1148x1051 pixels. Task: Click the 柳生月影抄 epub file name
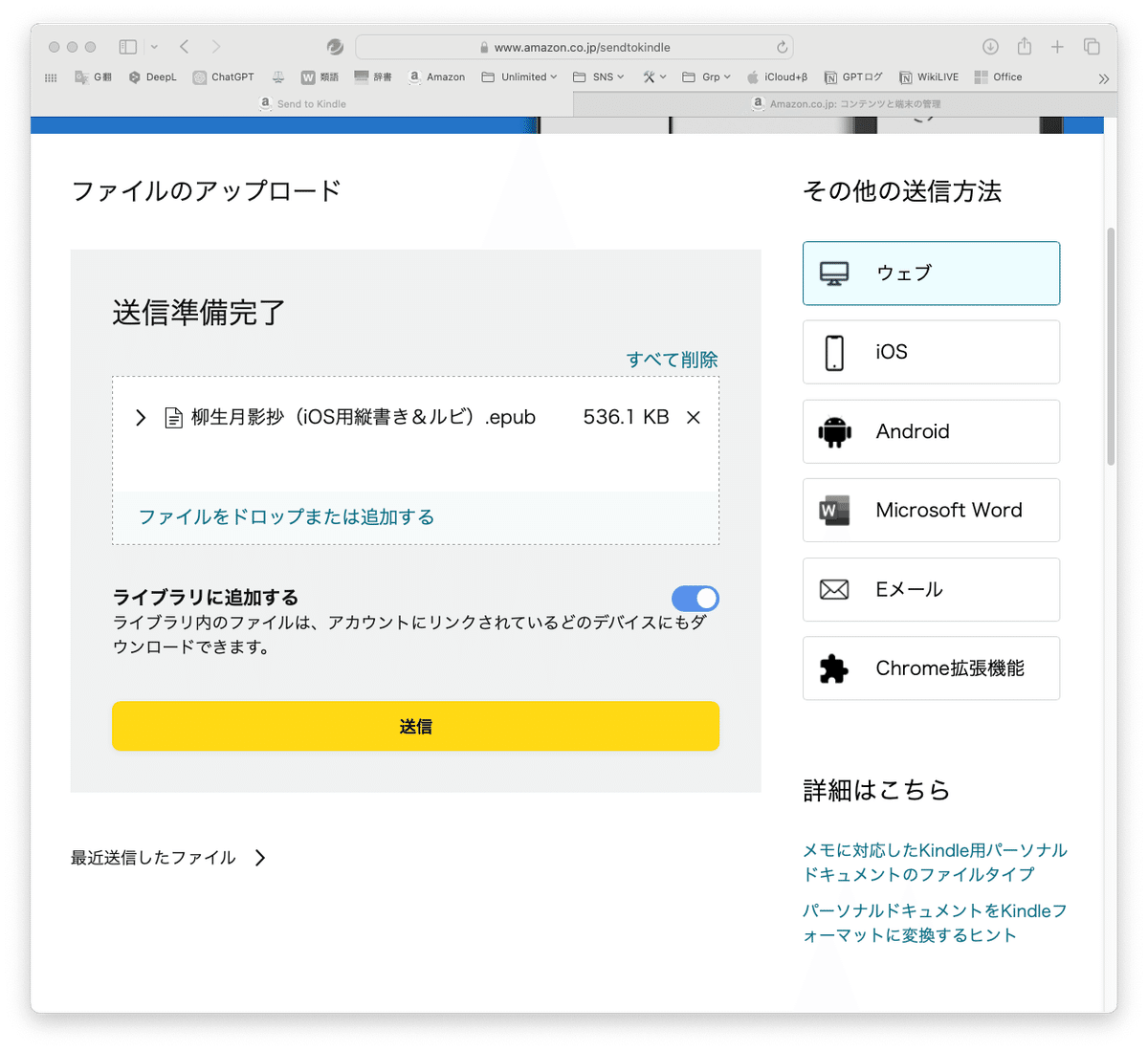point(364,417)
